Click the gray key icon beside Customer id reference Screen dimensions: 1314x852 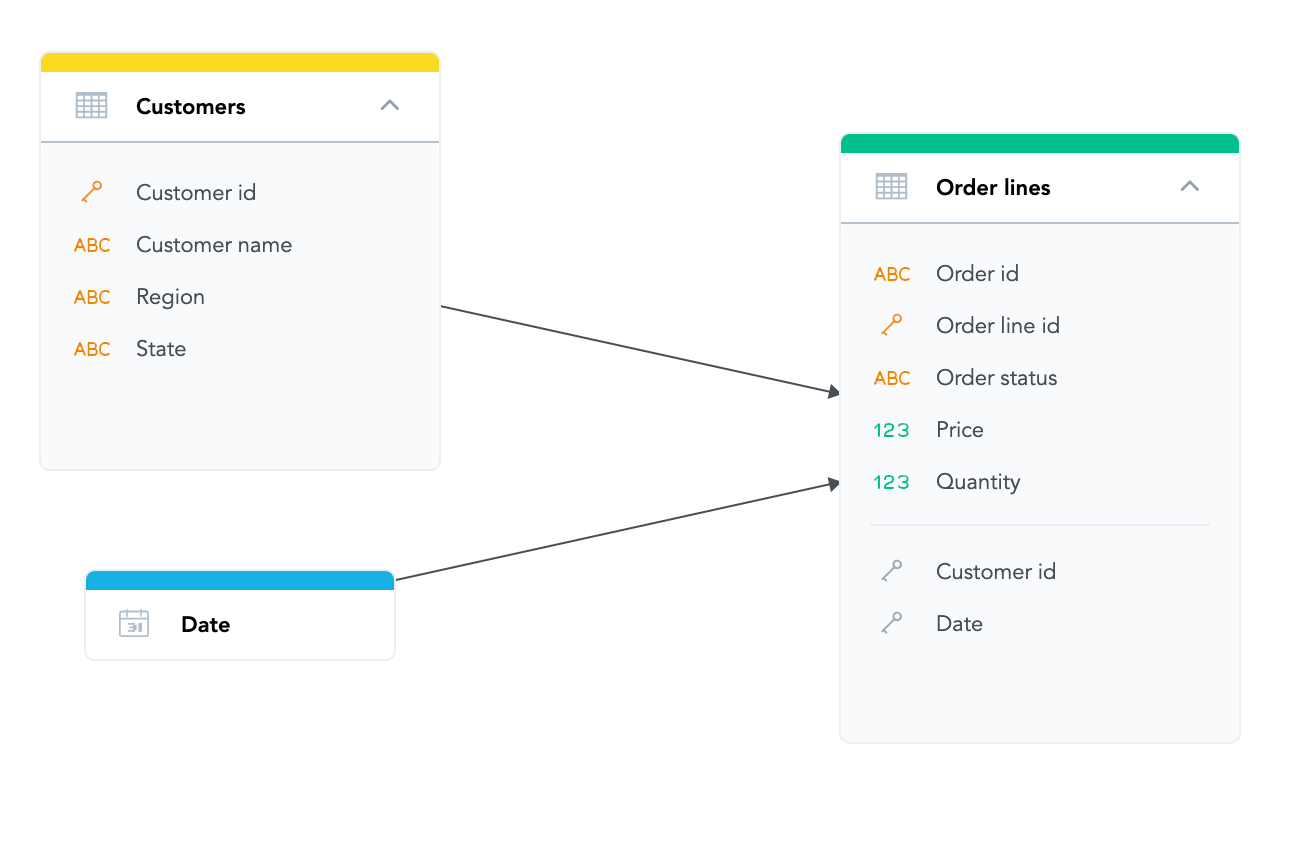pyautogui.click(x=891, y=572)
